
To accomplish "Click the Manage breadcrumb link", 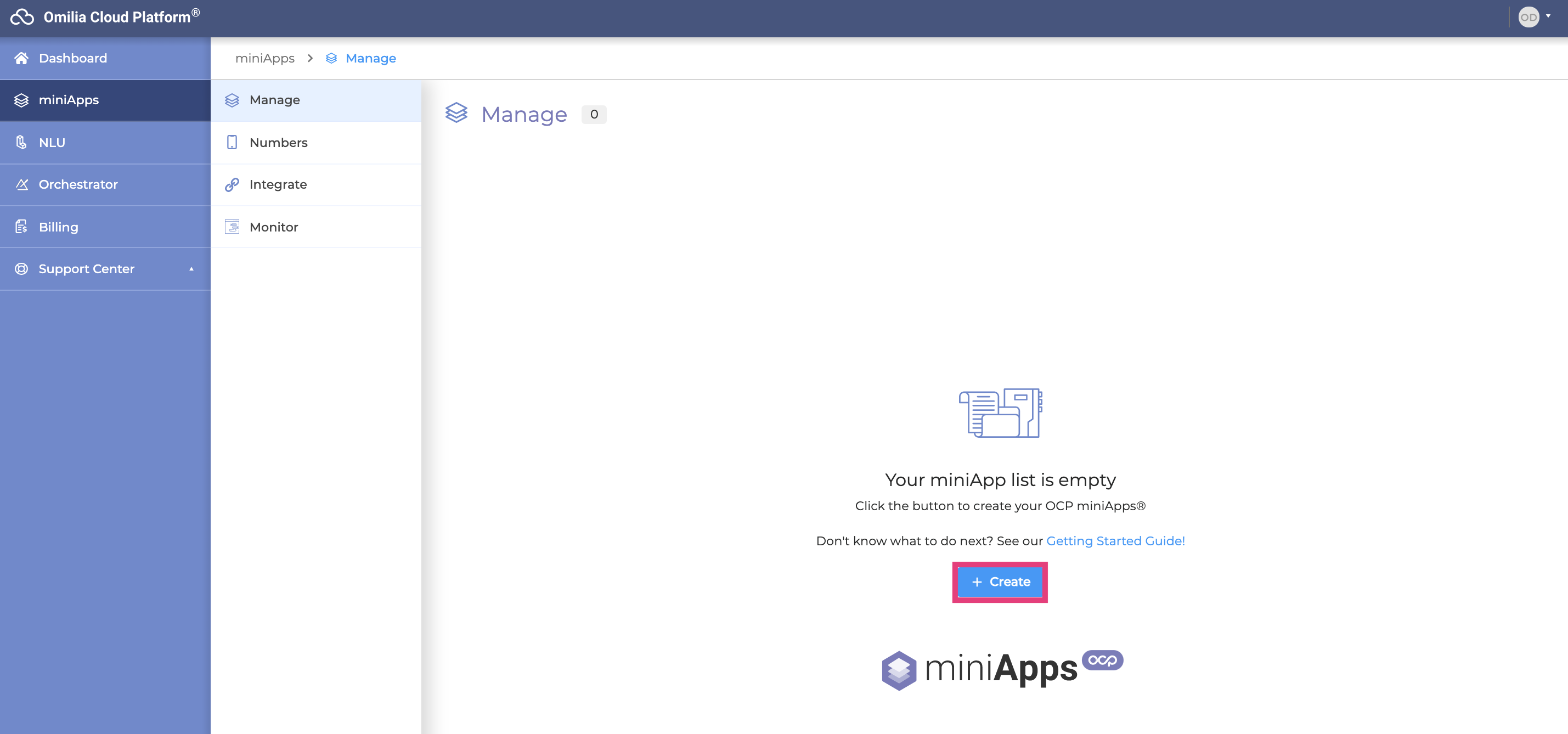I will tap(371, 59).
